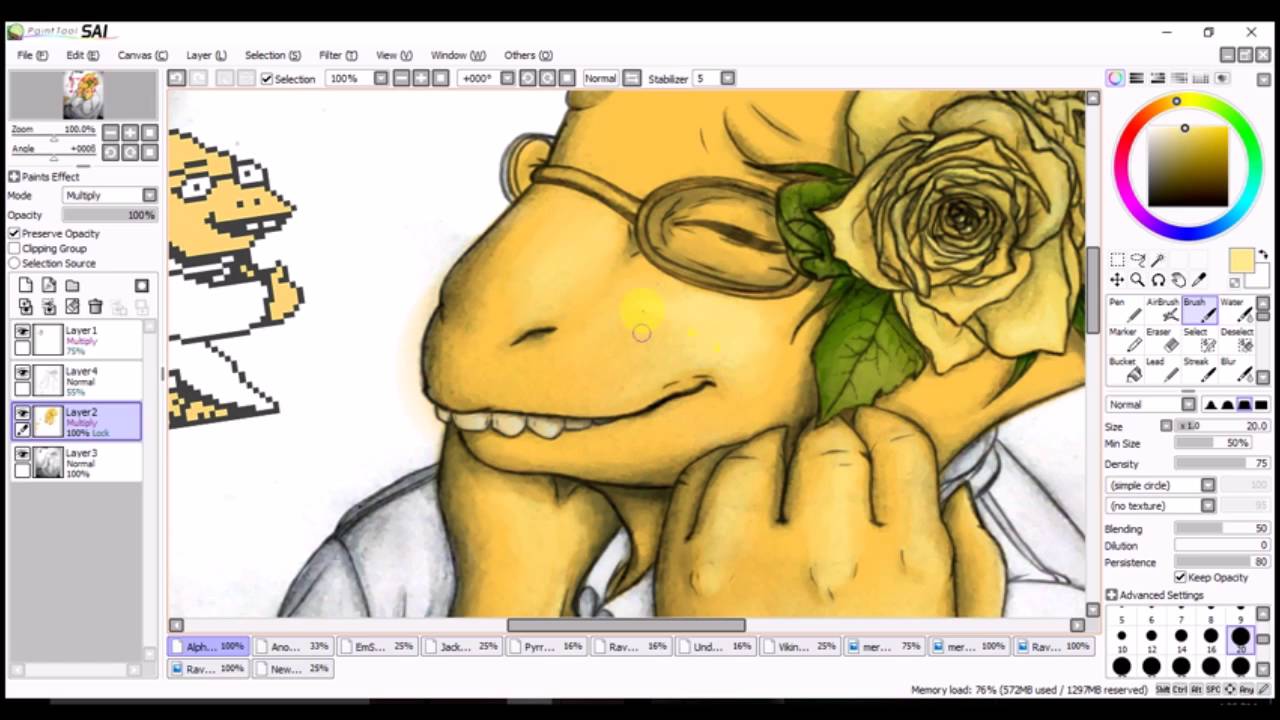The width and height of the screenshot is (1280, 720).
Task: Open the simple circle brush shape dropdown
Action: (1161, 485)
